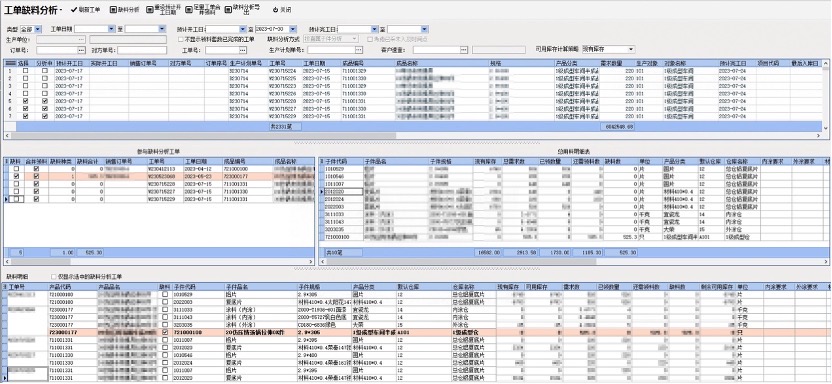Select sub-item 721000100 in 总用料明细表
The height and width of the screenshot is (384, 832).
click(573, 237)
